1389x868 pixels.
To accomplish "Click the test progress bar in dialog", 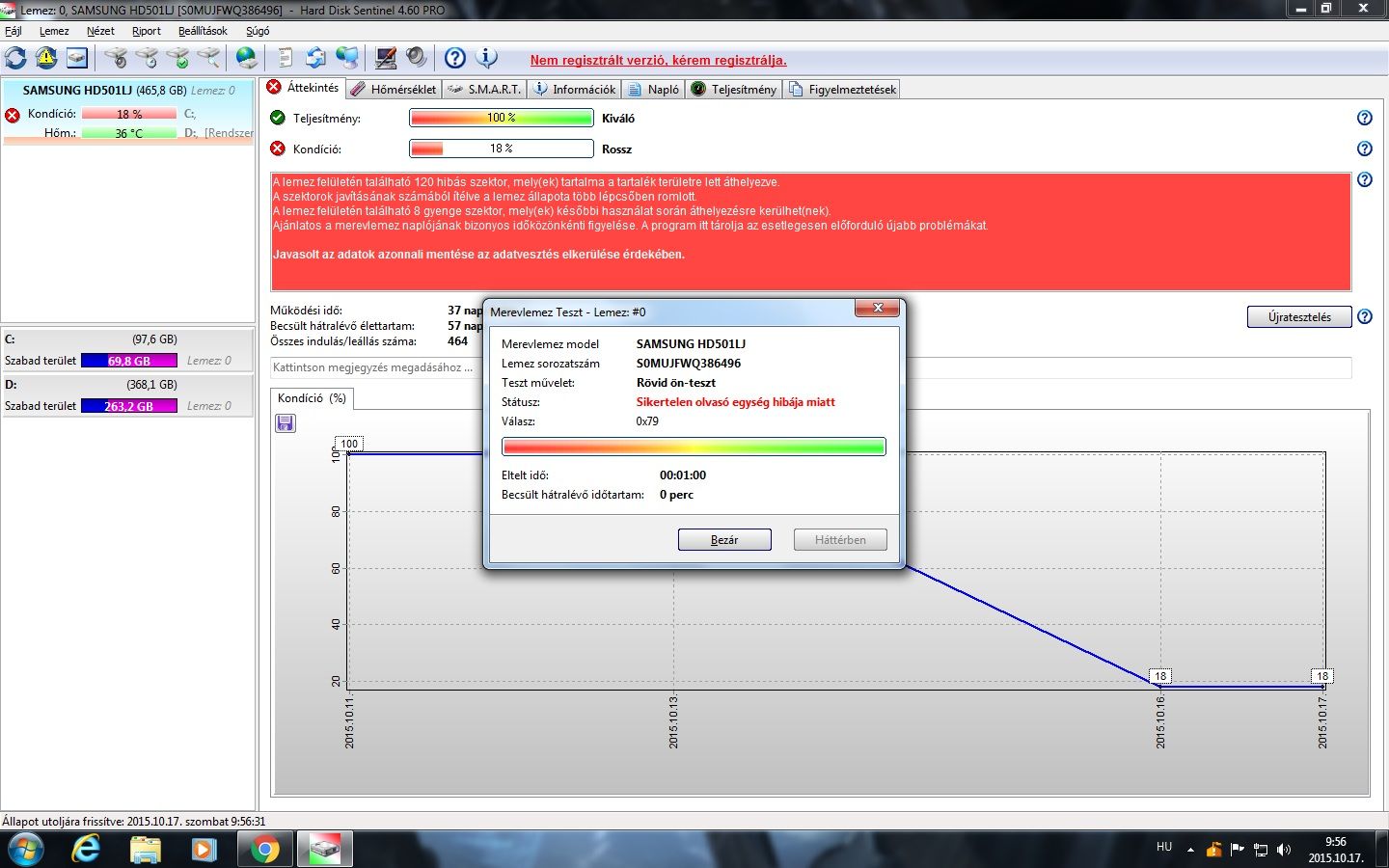I will tap(694, 447).
